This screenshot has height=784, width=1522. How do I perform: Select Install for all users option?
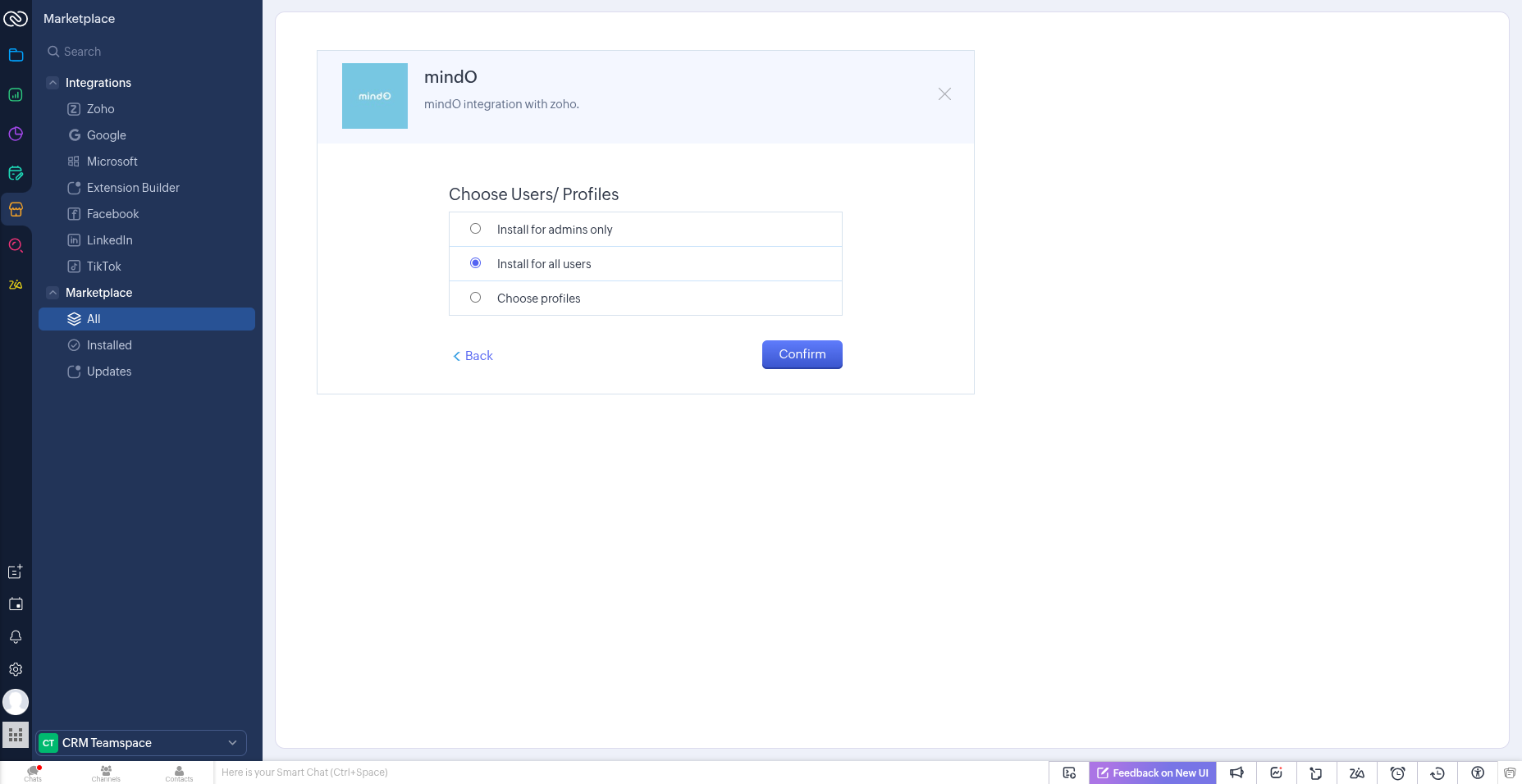click(475, 263)
